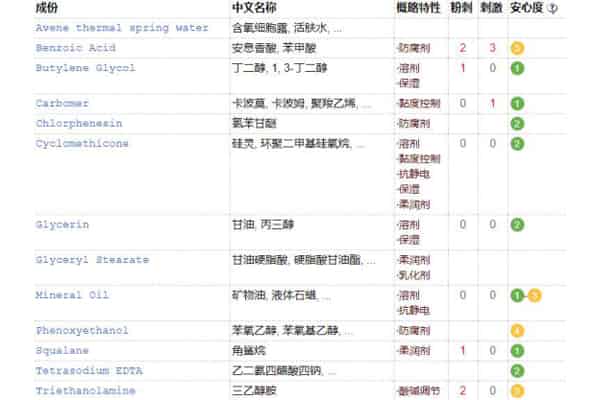Open the Carbomer ingredient link
This screenshot has height=400, width=600.
point(62,103)
